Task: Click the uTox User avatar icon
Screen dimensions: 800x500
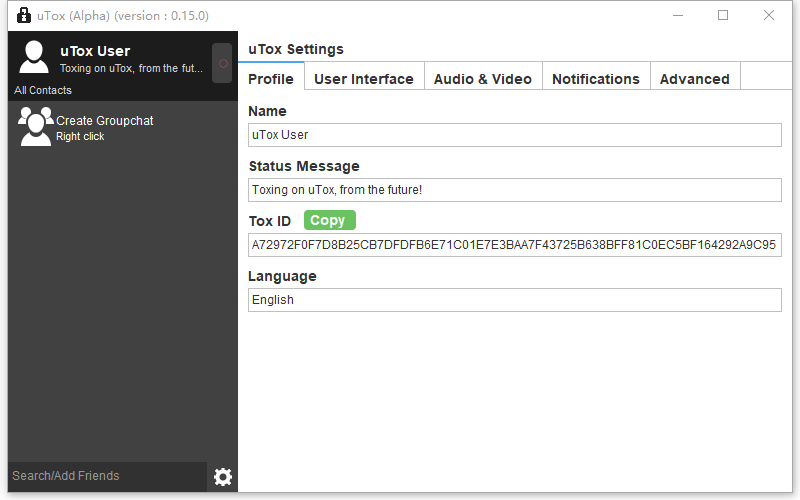Action: (x=34, y=57)
